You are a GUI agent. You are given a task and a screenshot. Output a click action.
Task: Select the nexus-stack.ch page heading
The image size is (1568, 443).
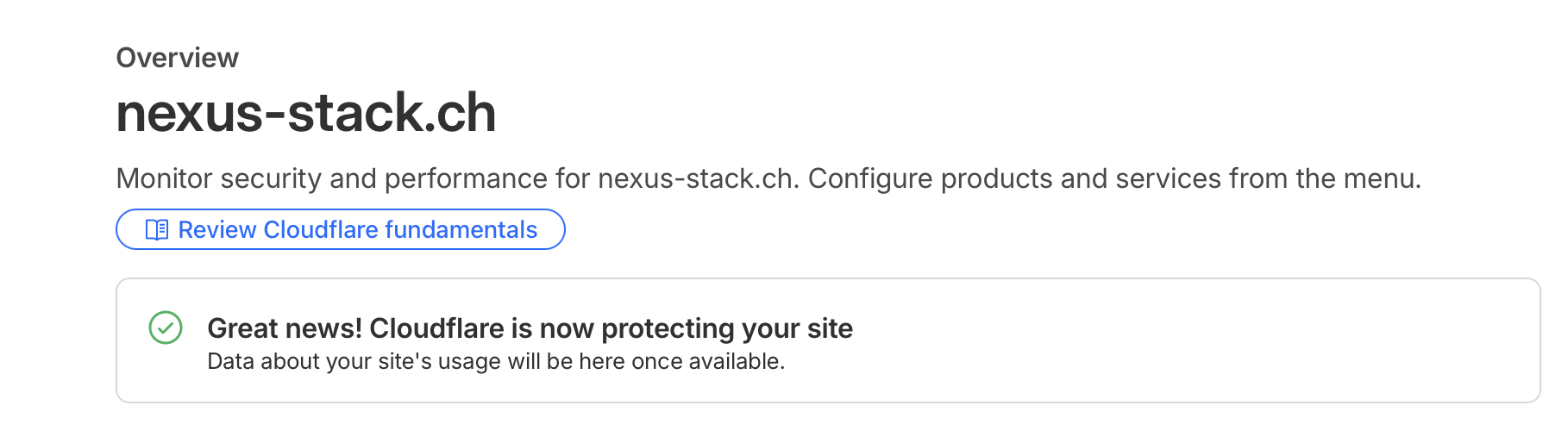pos(306,113)
